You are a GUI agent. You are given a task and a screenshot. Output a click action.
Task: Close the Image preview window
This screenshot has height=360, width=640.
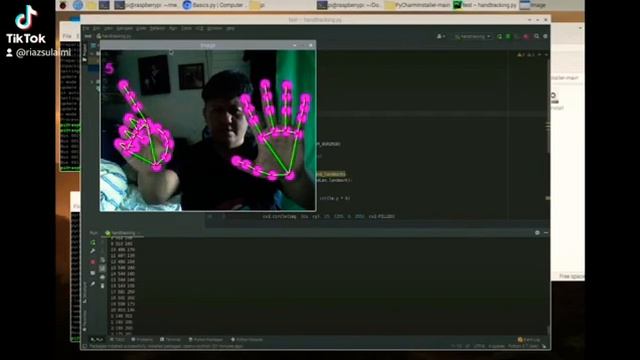(311, 45)
